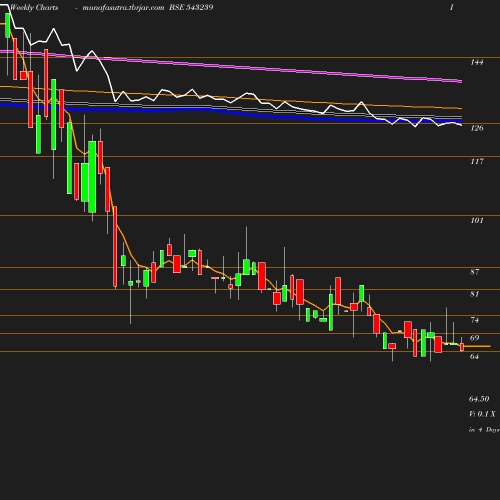Image resolution: width=500 pixels, height=500 pixels.
Task: Click the 144 price axis label
Action: point(477,62)
